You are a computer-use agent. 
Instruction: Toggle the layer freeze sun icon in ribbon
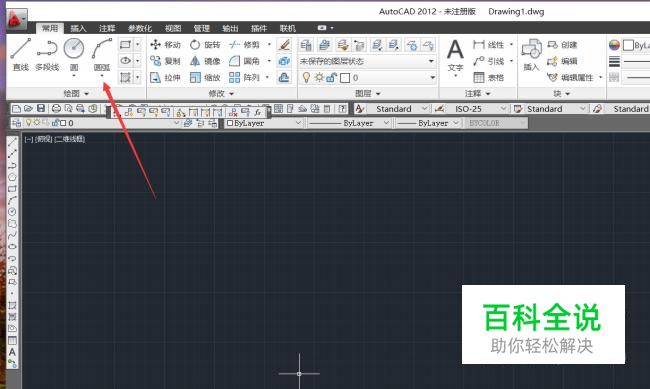tap(319, 78)
